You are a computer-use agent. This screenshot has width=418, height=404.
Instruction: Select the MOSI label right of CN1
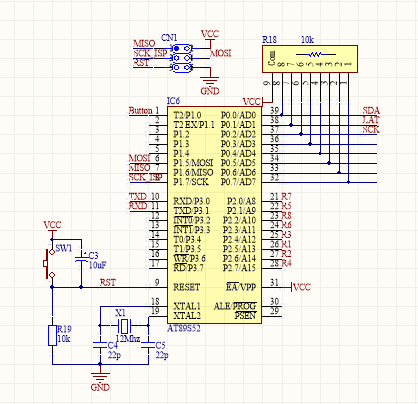[x=221, y=53]
